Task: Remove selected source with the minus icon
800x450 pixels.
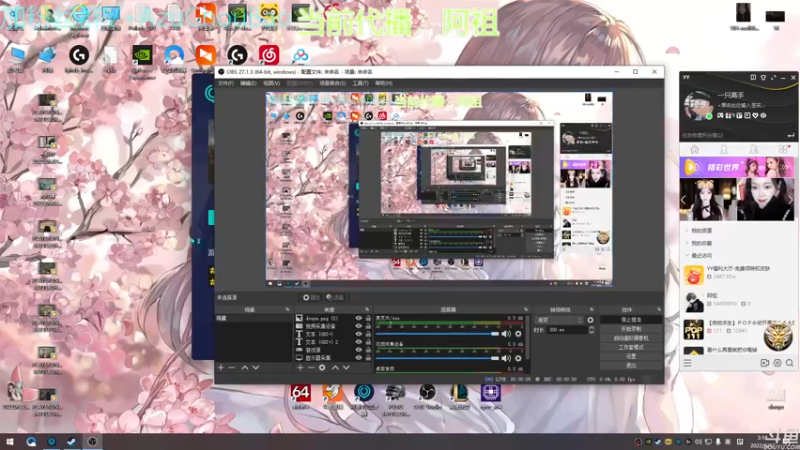Action: click(x=311, y=367)
